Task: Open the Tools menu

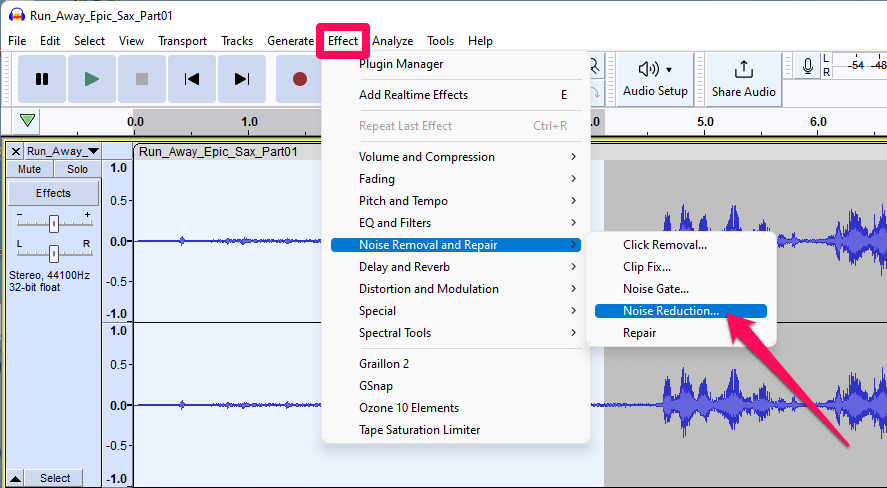Action: 441,41
